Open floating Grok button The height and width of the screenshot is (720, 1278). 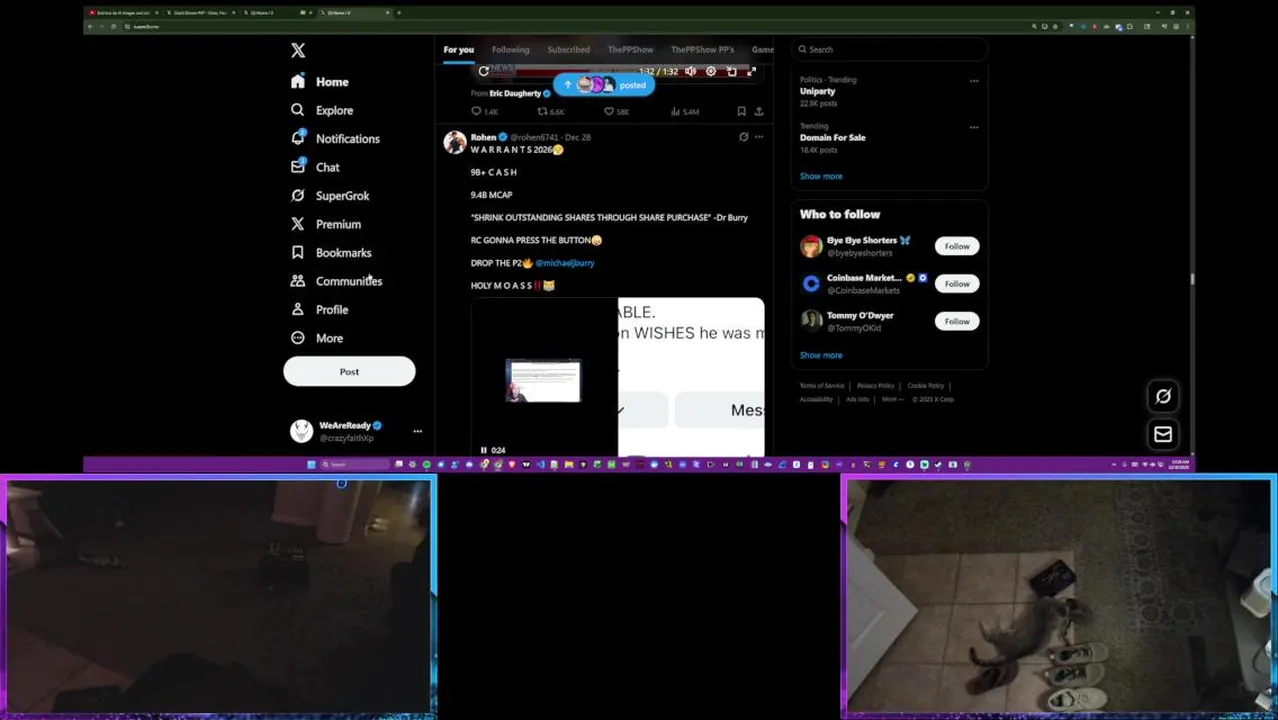(x=1163, y=396)
